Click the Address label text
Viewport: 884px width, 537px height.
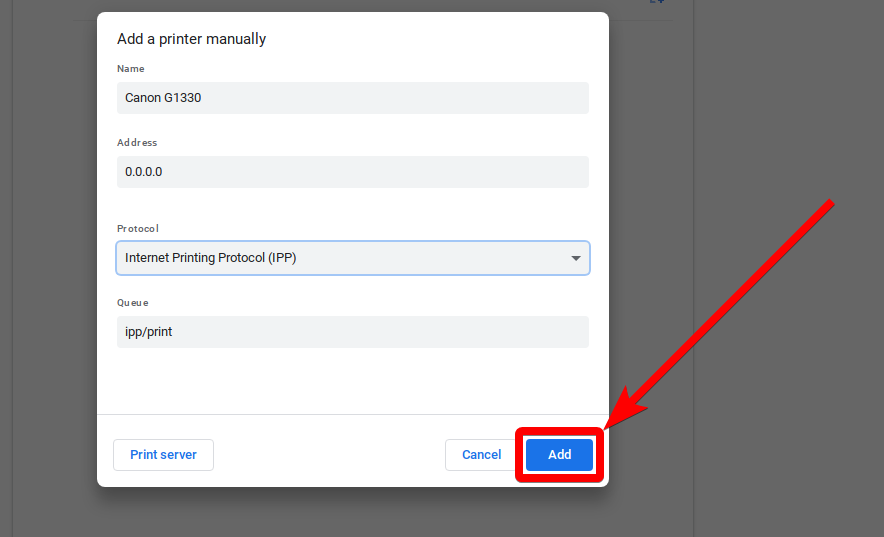[x=137, y=143]
